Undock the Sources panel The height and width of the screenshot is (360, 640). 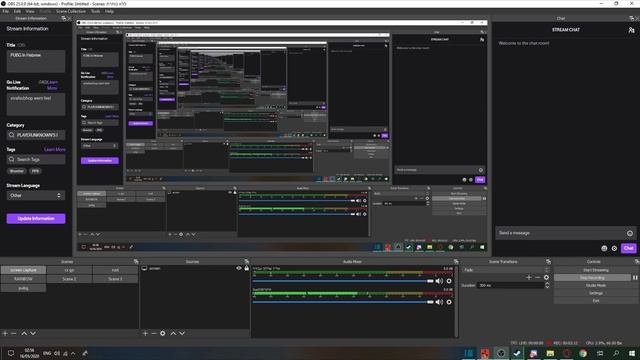[247, 261]
